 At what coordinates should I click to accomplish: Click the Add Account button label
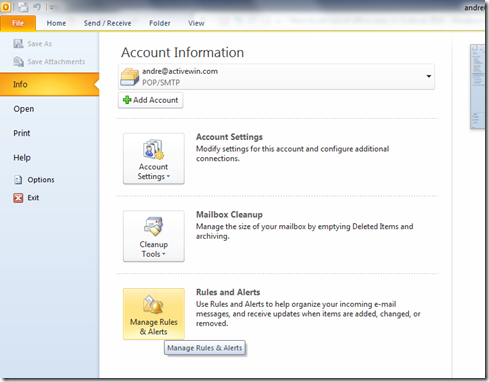[x=156, y=100]
